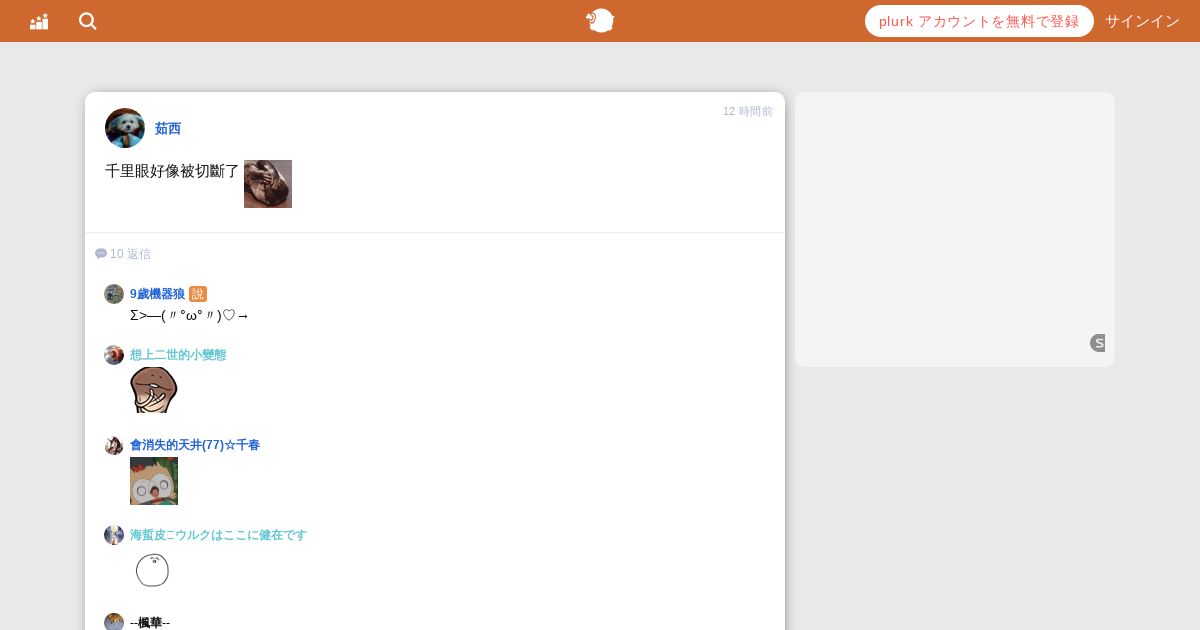This screenshot has height=630, width=1200.
Task: Open the hot plurks ranking icon
Action: [x=39, y=21]
